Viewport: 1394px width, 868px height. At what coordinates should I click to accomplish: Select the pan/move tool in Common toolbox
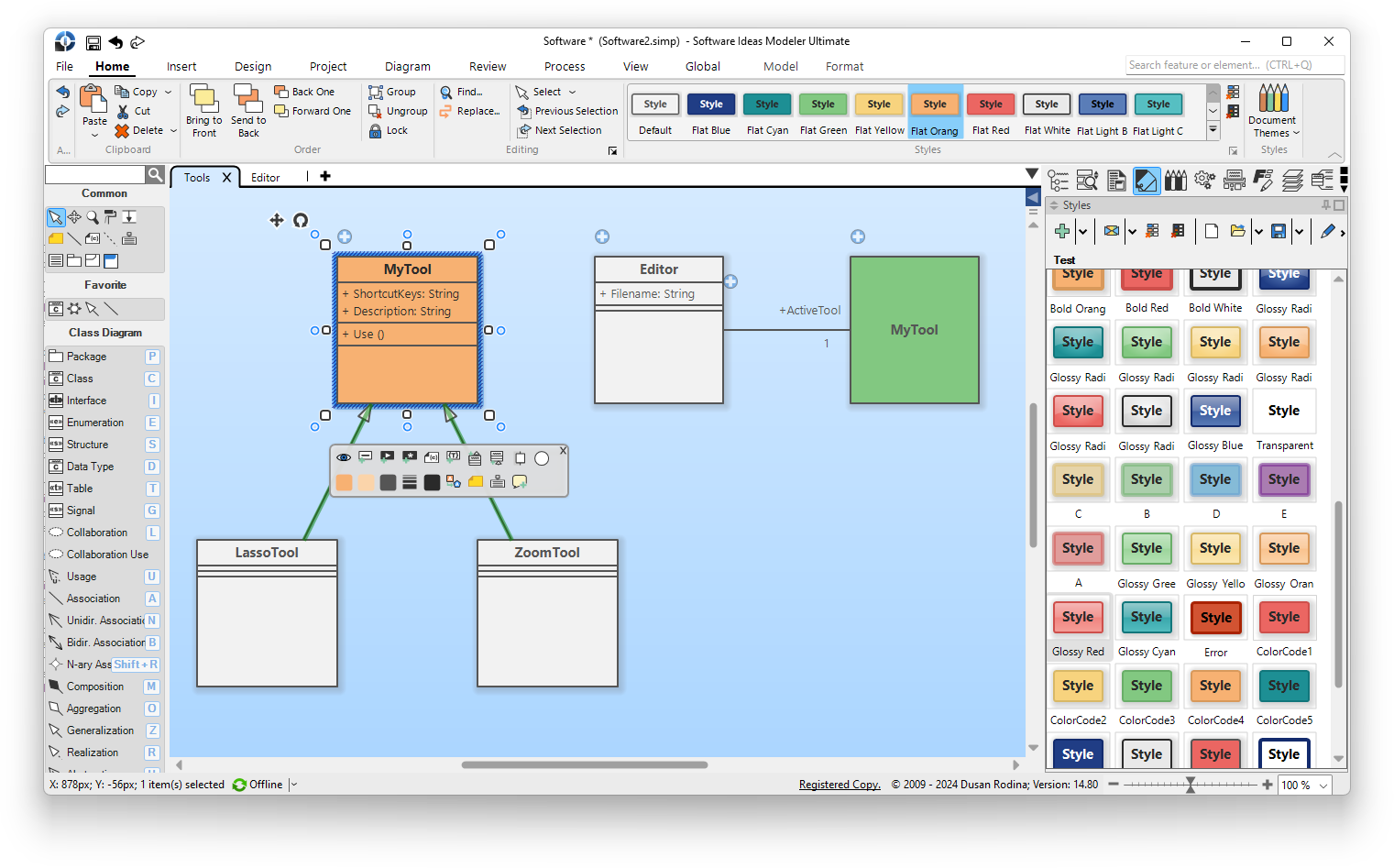(x=74, y=217)
